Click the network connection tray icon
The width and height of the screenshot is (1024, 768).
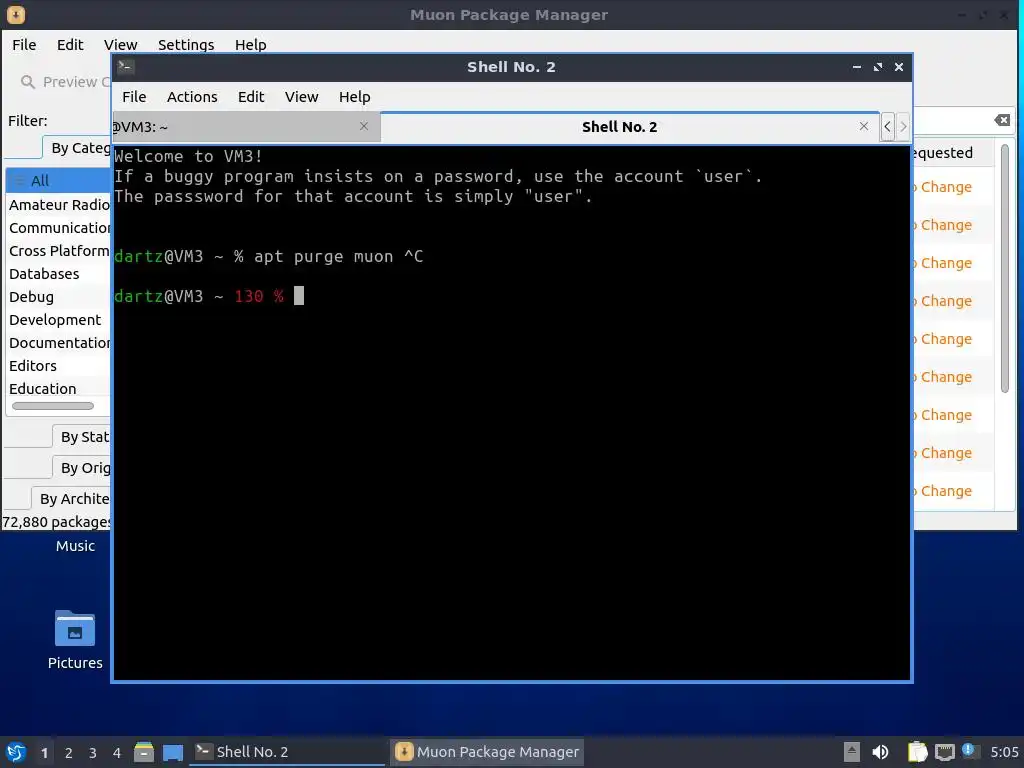pos(945,752)
